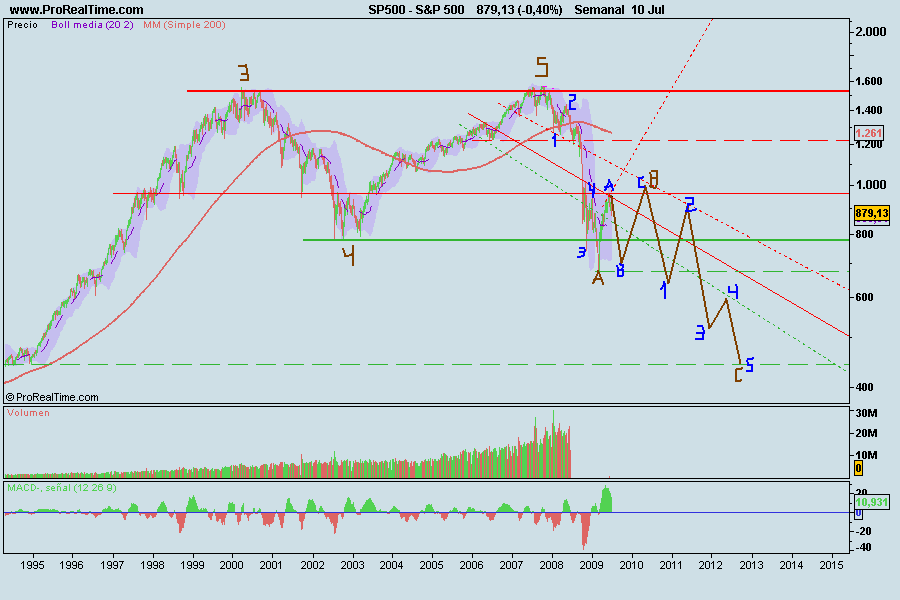The height and width of the screenshot is (600, 900).
Task: Click the 2013 year label
Action: point(751,565)
